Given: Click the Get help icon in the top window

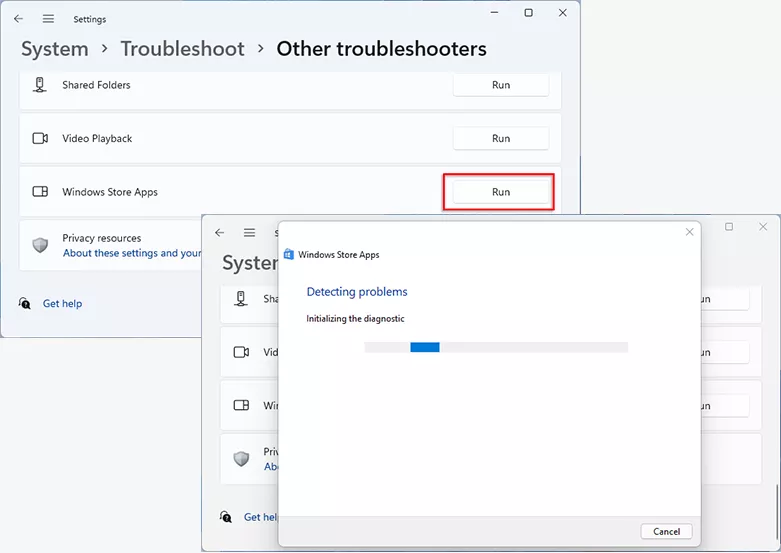Looking at the screenshot, I should (26, 304).
